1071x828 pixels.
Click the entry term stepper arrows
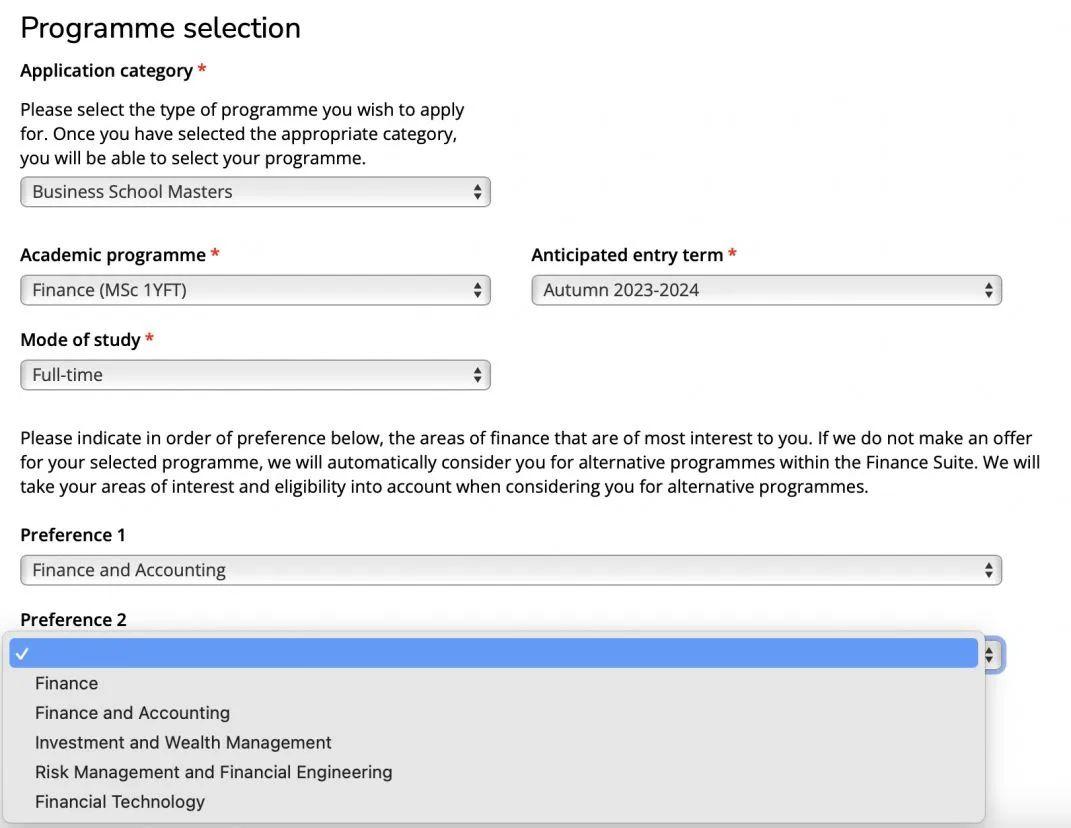[x=989, y=290]
